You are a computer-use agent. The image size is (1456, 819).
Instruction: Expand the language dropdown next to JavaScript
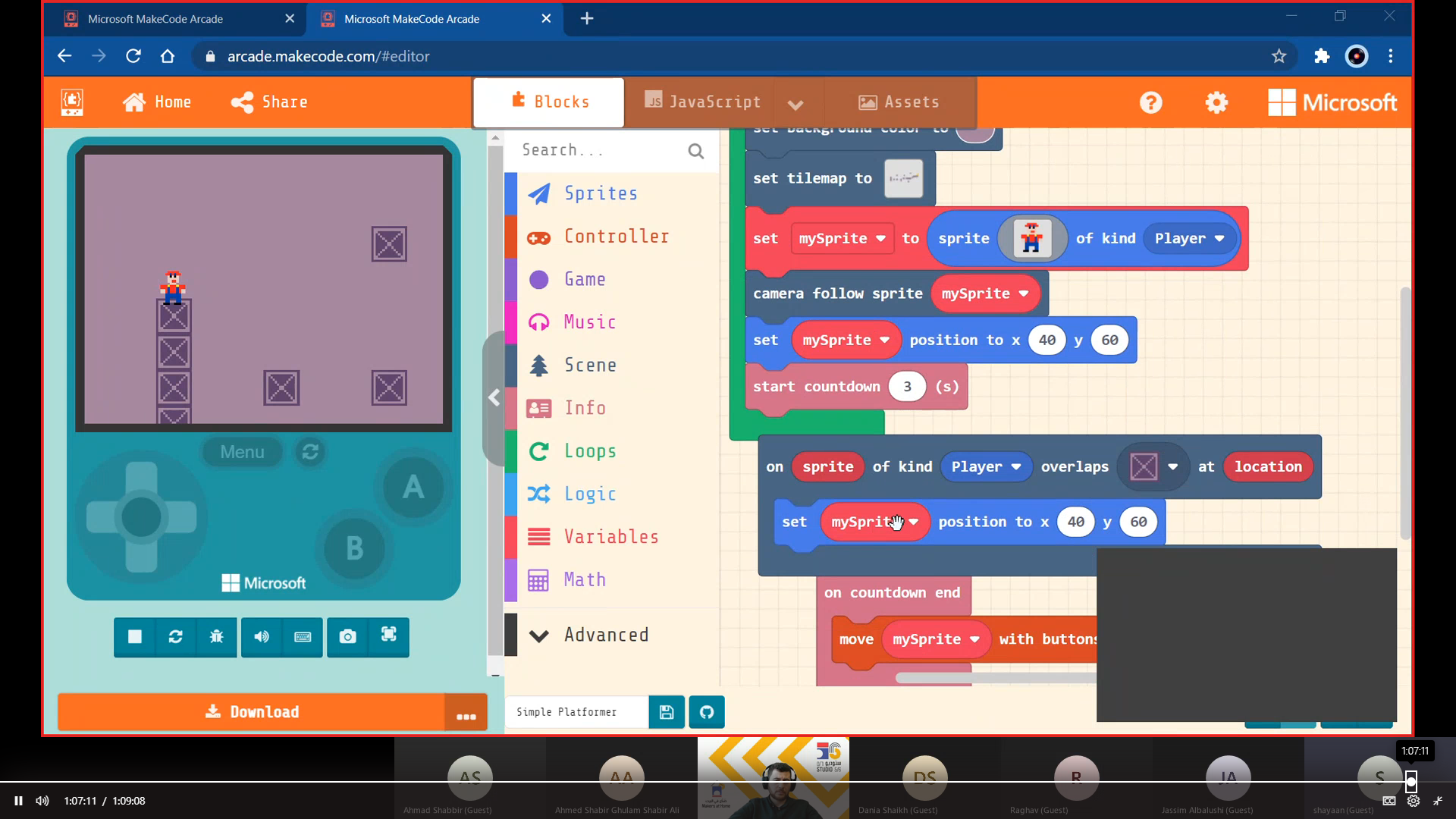(795, 104)
